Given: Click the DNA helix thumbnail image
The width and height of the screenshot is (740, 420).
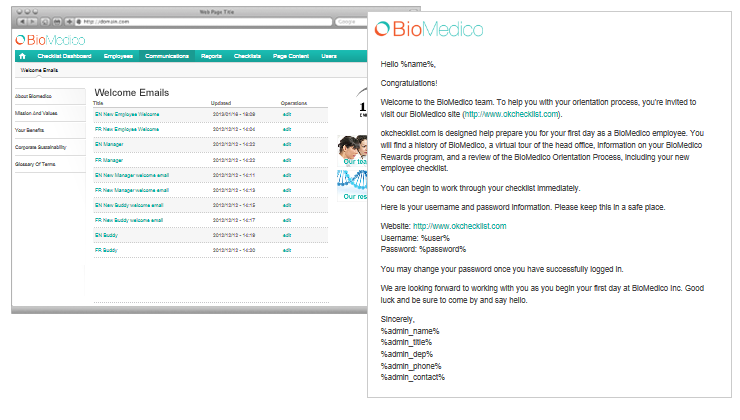Looking at the screenshot, I should click(353, 185).
